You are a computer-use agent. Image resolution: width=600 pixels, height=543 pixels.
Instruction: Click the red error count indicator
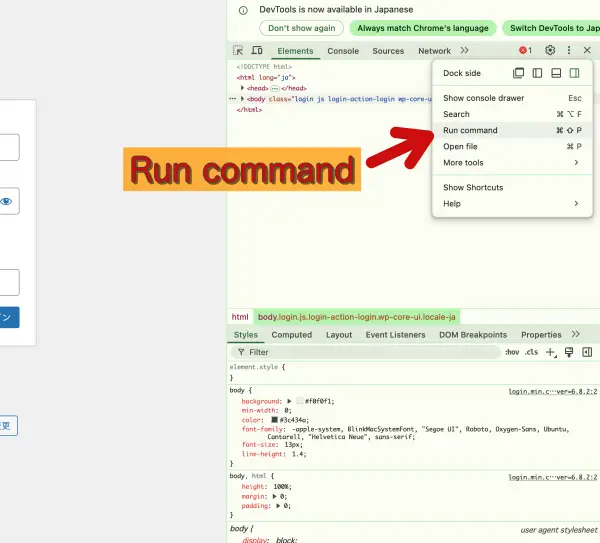pyautogui.click(x=524, y=51)
